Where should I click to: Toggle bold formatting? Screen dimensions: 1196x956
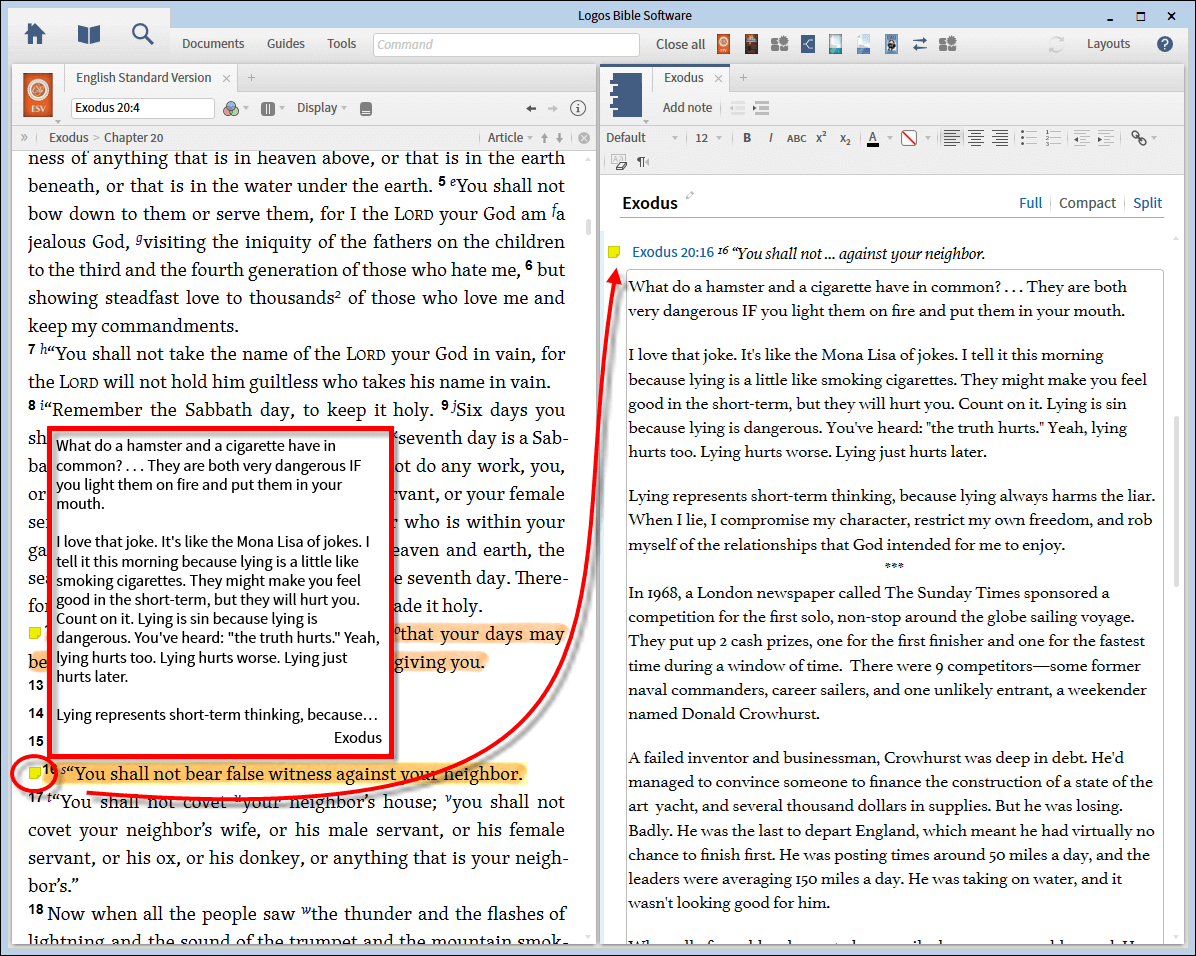click(x=747, y=138)
